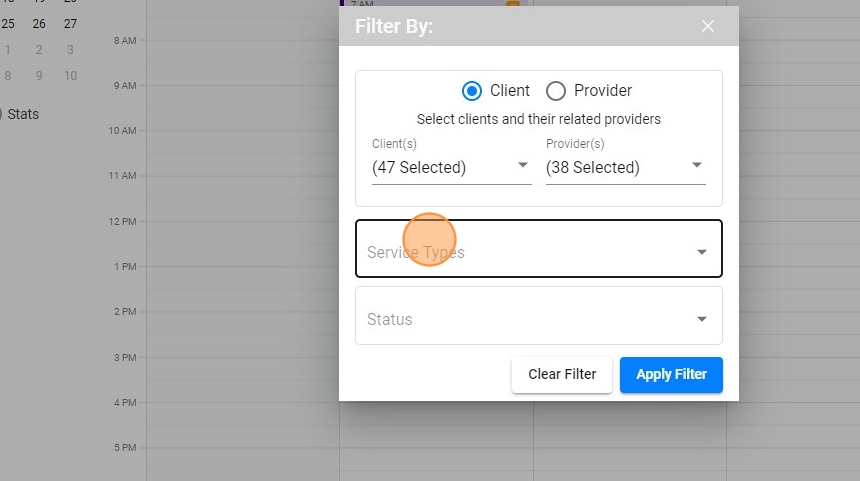The height and width of the screenshot is (481, 860).
Task: Close the Filter By dialog
Action: tap(708, 27)
